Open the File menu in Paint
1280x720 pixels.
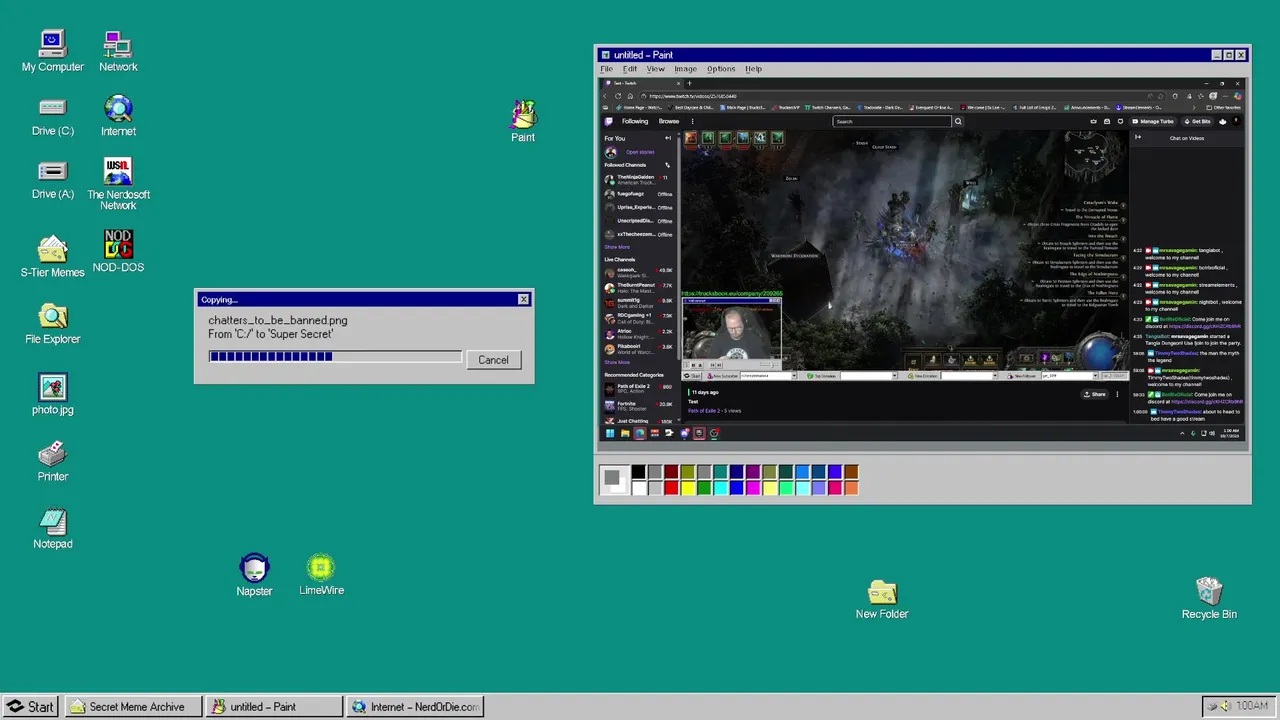pyautogui.click(x=606, y=69)
